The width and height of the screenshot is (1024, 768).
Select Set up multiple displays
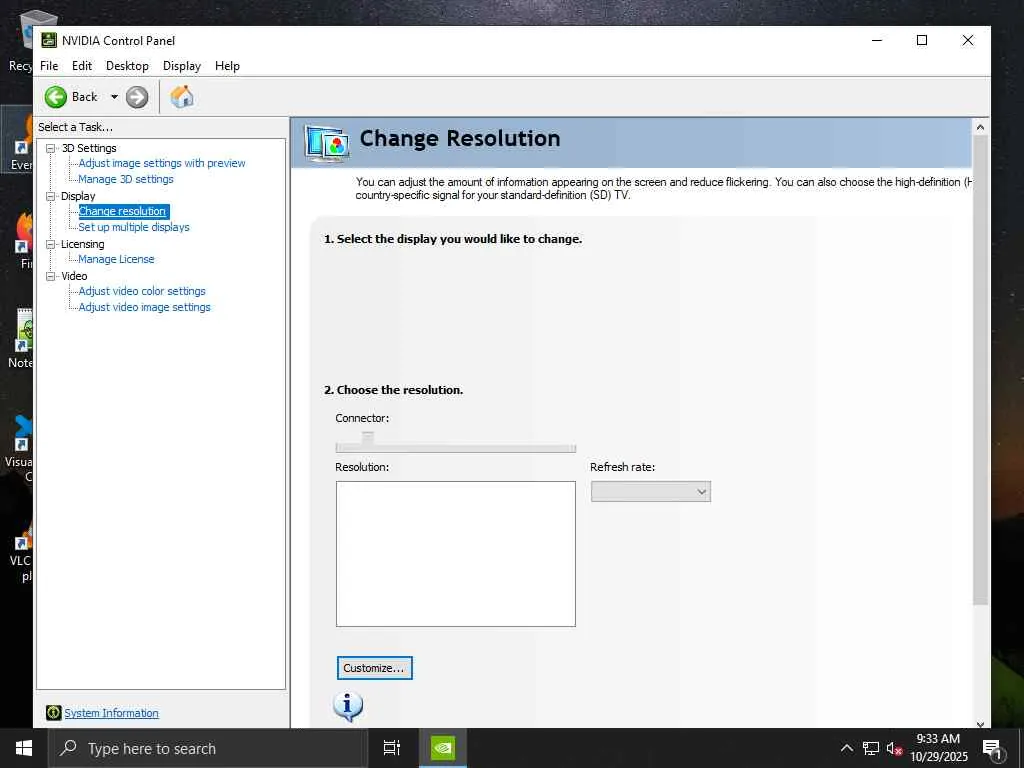click(x=134, y=227)
